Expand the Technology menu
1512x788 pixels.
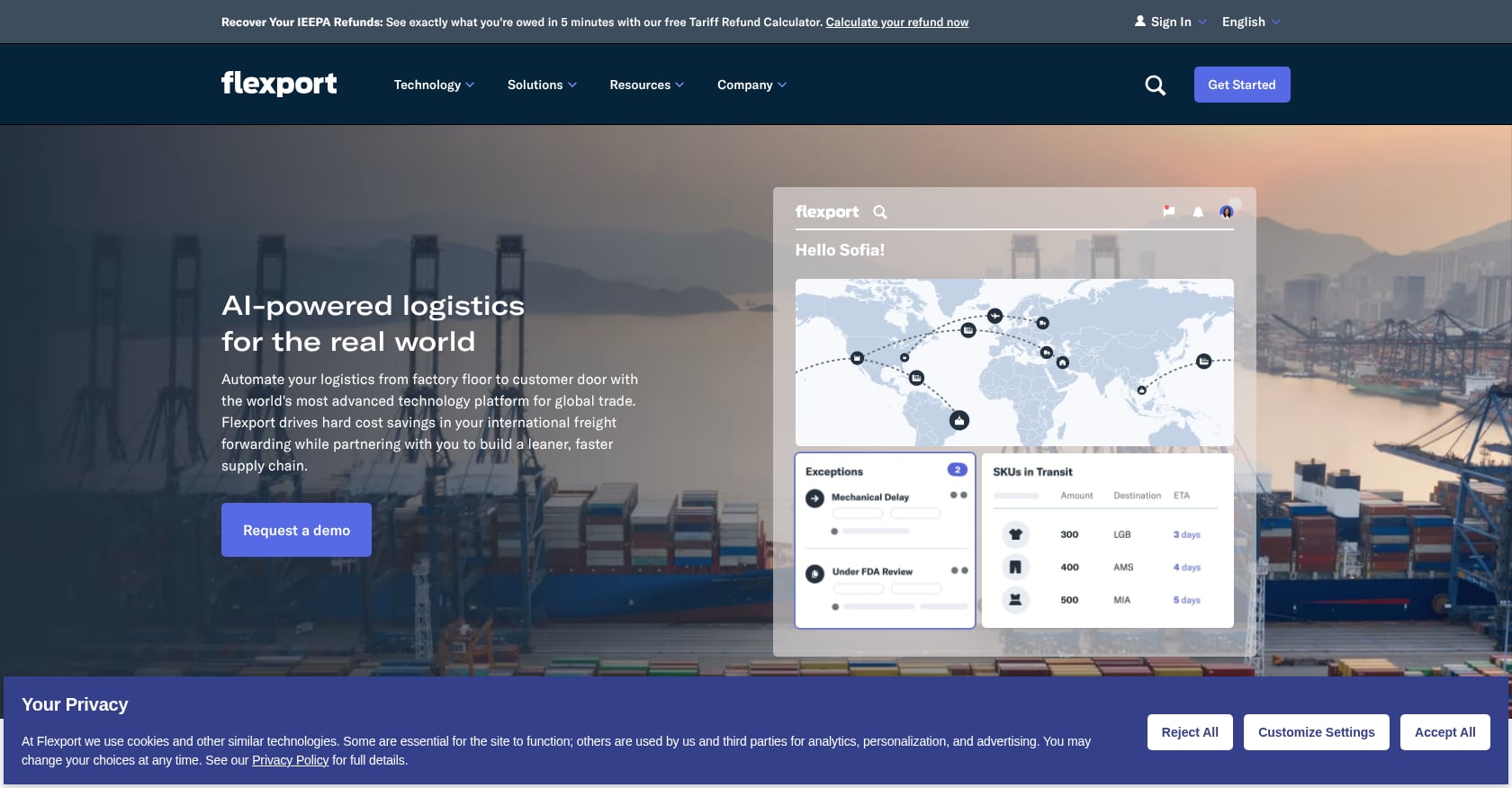tap(434, 85)
